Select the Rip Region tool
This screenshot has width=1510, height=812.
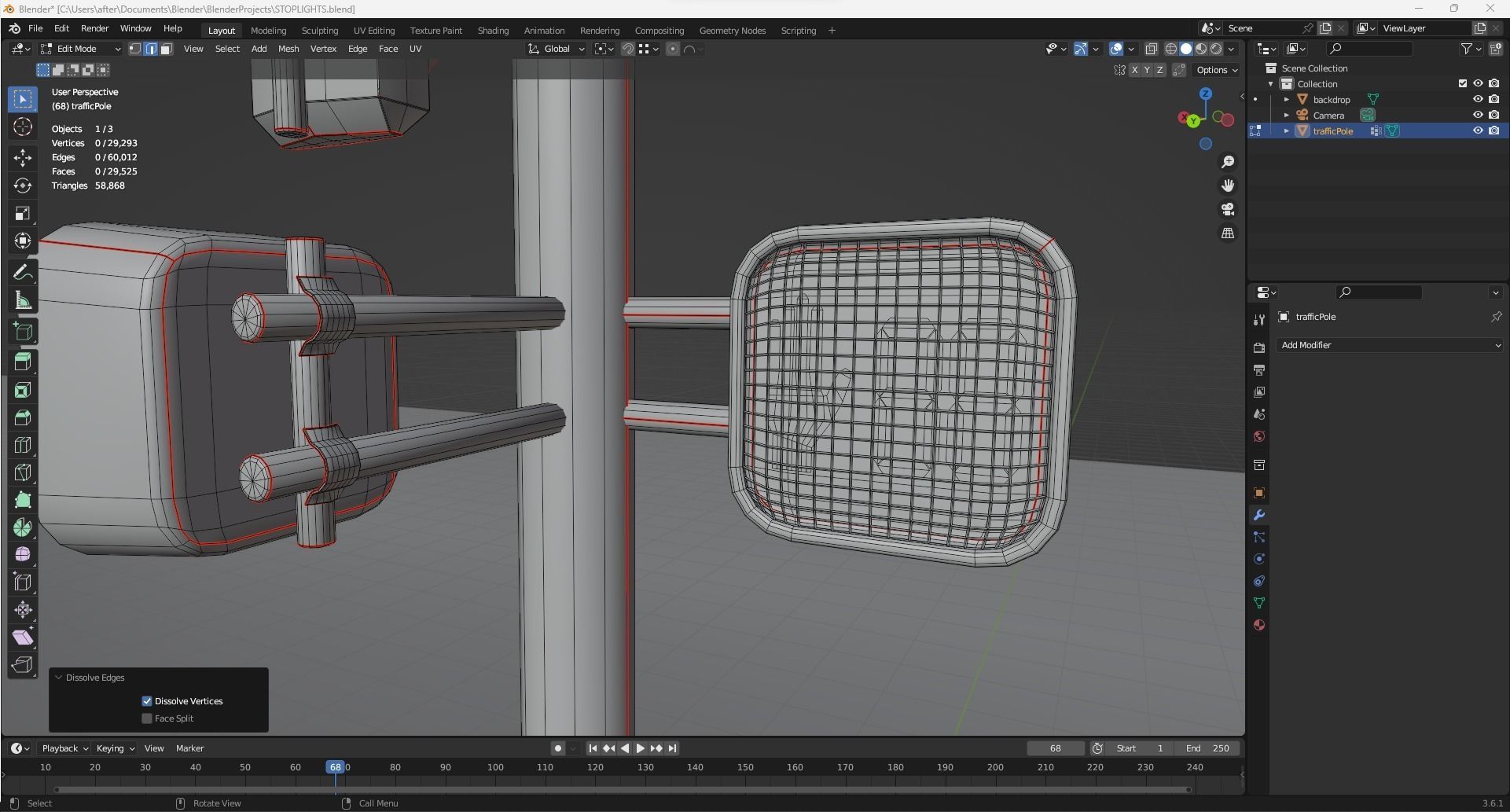tap(23, 665)
